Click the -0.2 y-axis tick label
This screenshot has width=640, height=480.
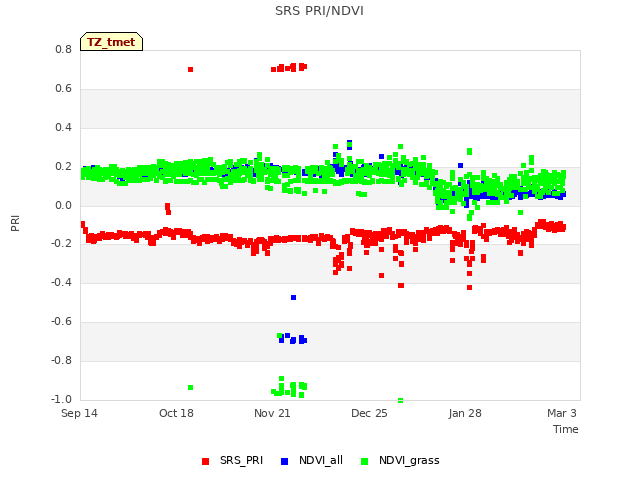click(61, 244)
